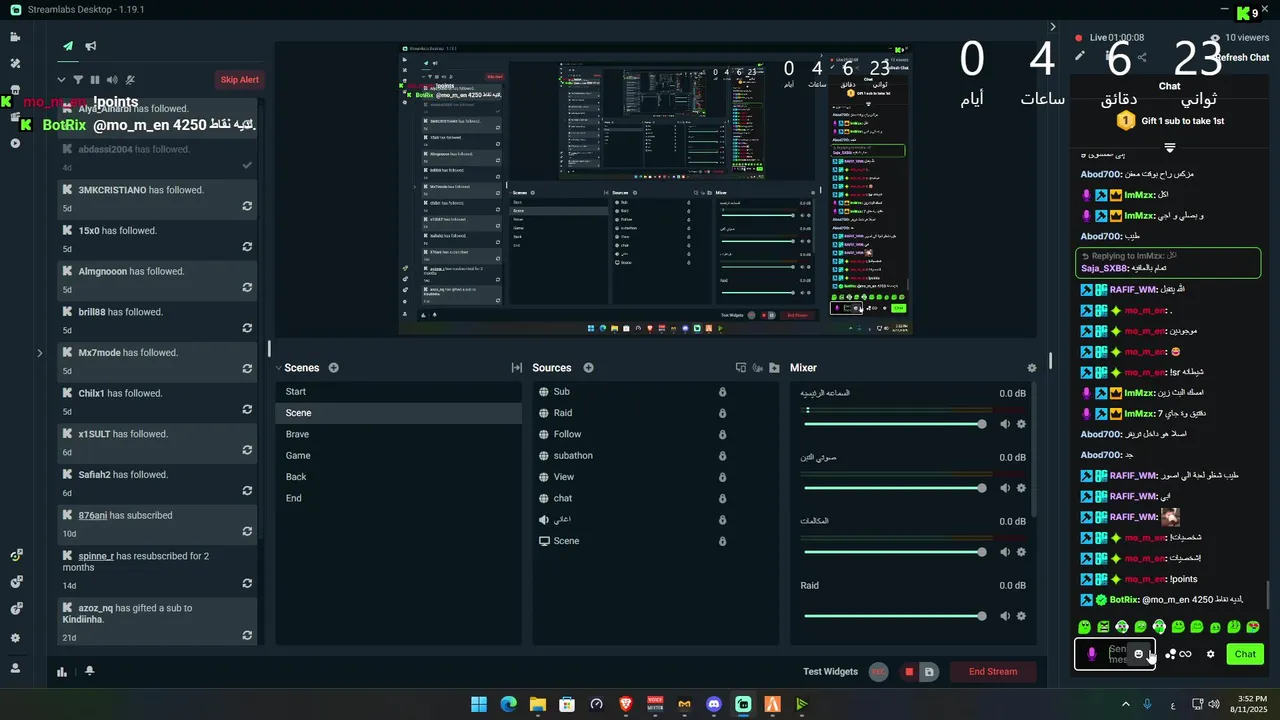The height and width of the screenshot is (720, 1280).
Task: Open 876ani username link
Action: tap(93, 515)
